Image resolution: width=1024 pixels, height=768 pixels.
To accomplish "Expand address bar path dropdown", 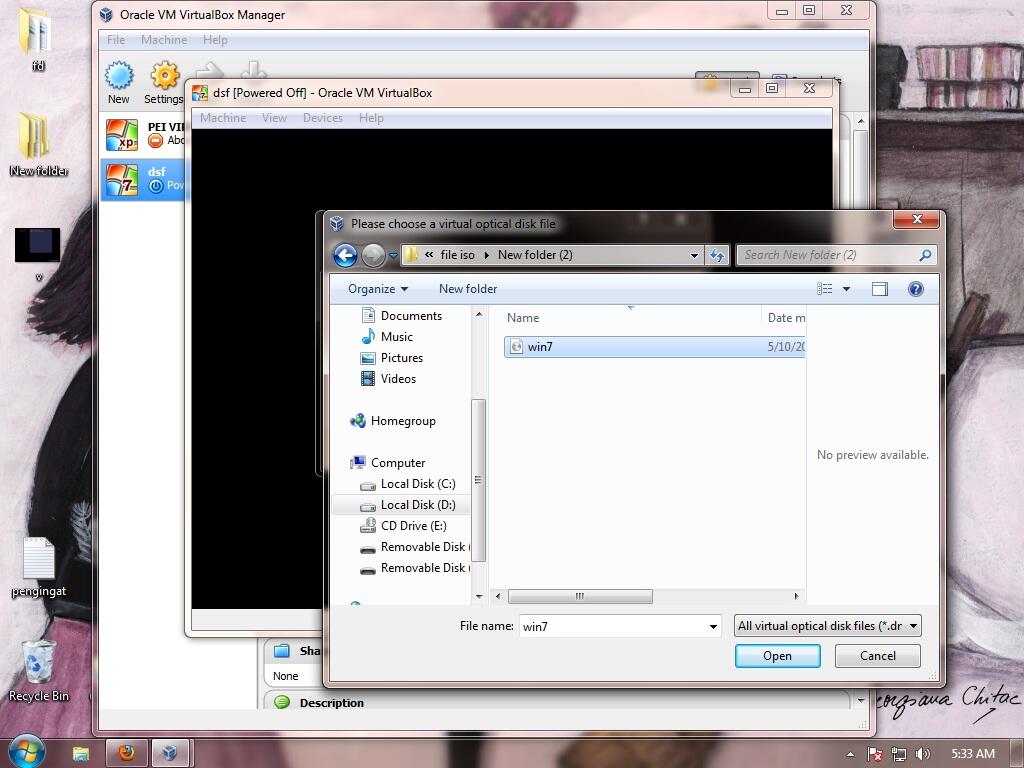I will (694, 255).
